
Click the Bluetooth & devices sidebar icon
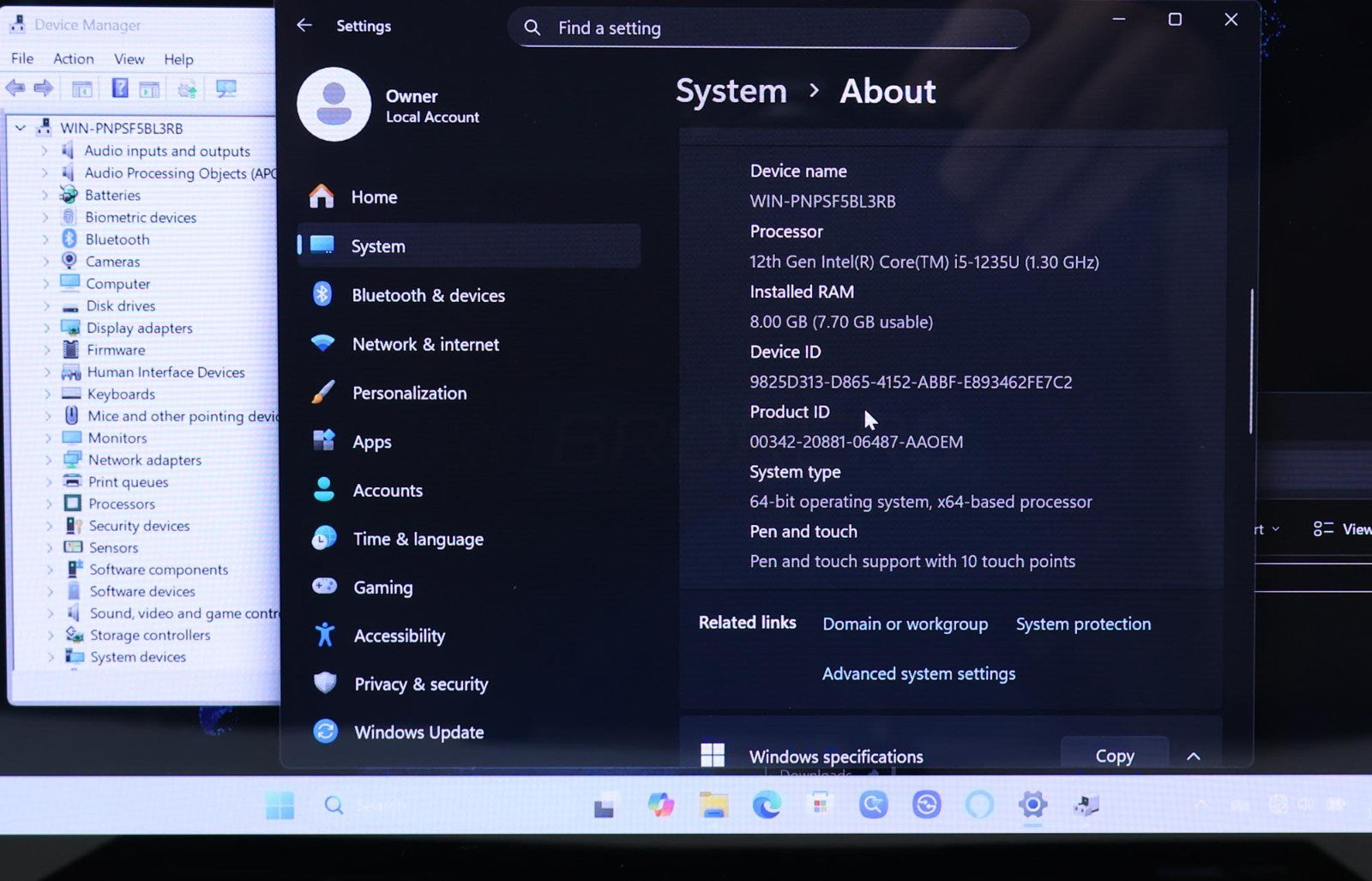coord(322,294)
